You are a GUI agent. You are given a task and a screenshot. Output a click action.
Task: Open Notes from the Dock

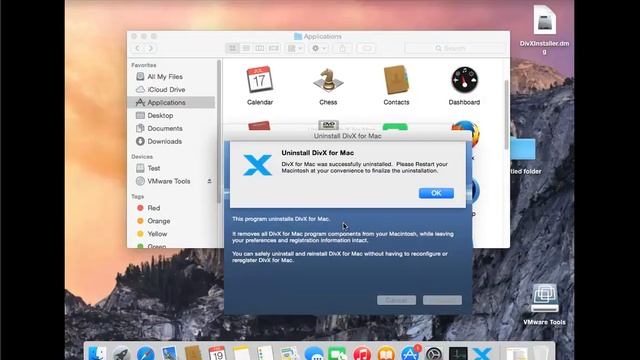pos(241,353)
